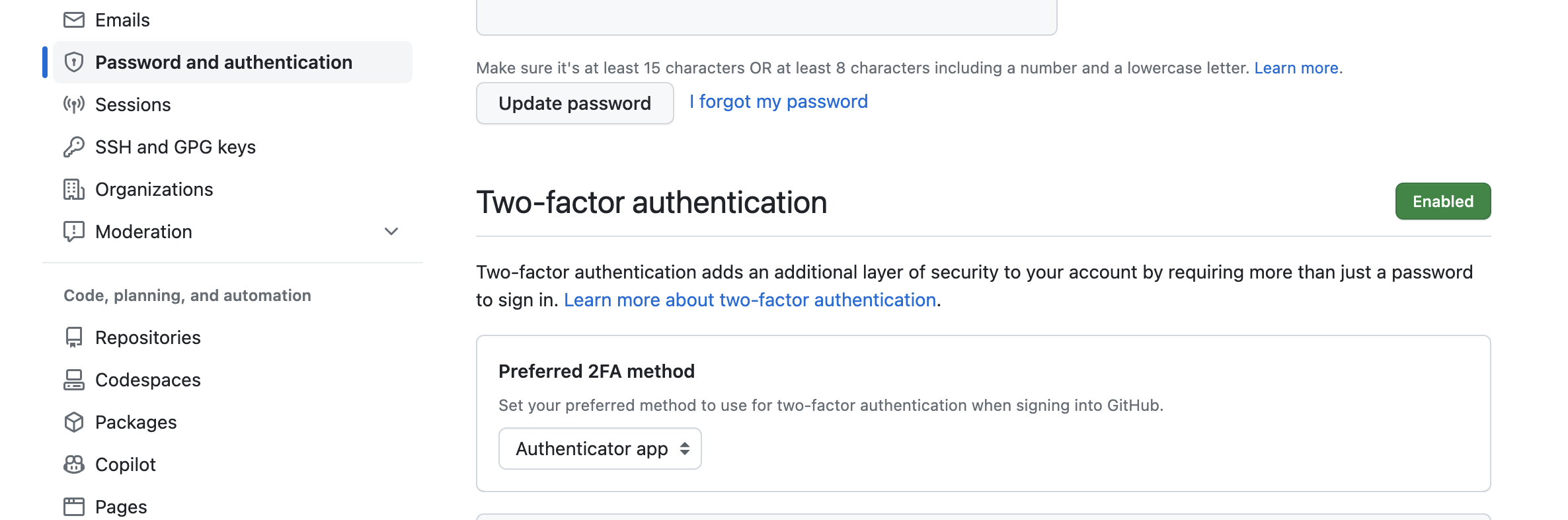
Task: Click the Pages browser icon
Action: [x=74, y=507]
